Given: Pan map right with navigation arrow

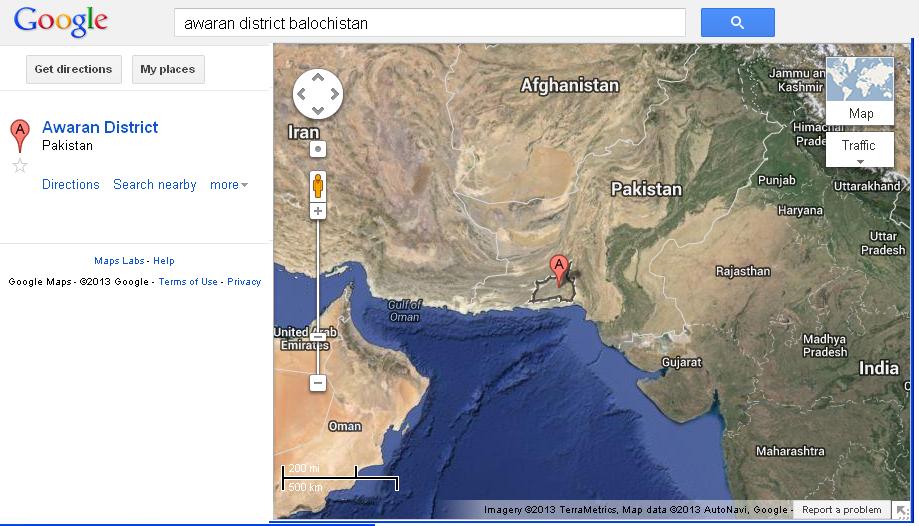Looking at the screenshot, I should tap(334, 94).
